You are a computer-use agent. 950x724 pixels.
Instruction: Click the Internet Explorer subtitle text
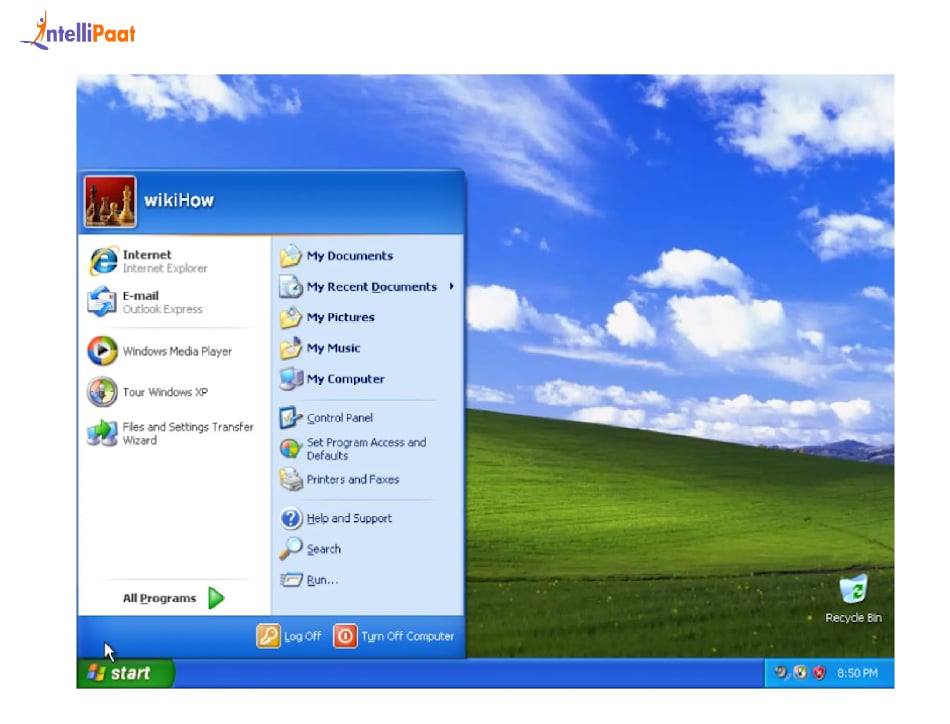tap(165, 268)
